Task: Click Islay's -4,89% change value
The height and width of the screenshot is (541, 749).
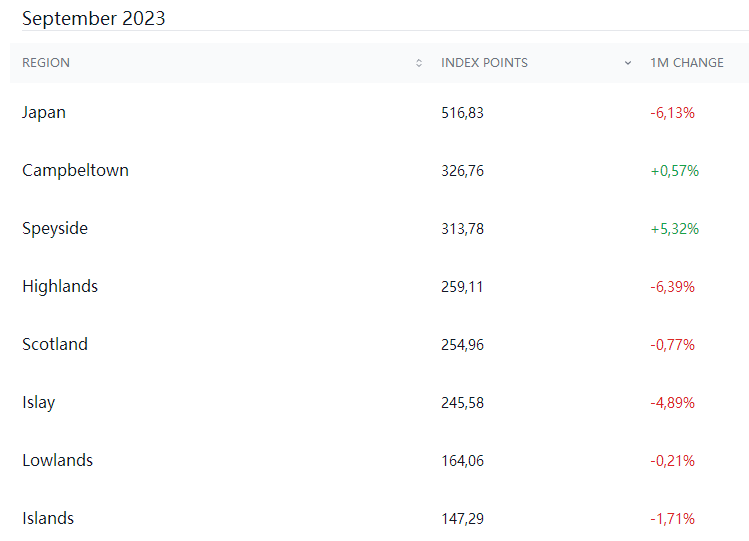Action: pyautogui.click(x=672, y=403)
